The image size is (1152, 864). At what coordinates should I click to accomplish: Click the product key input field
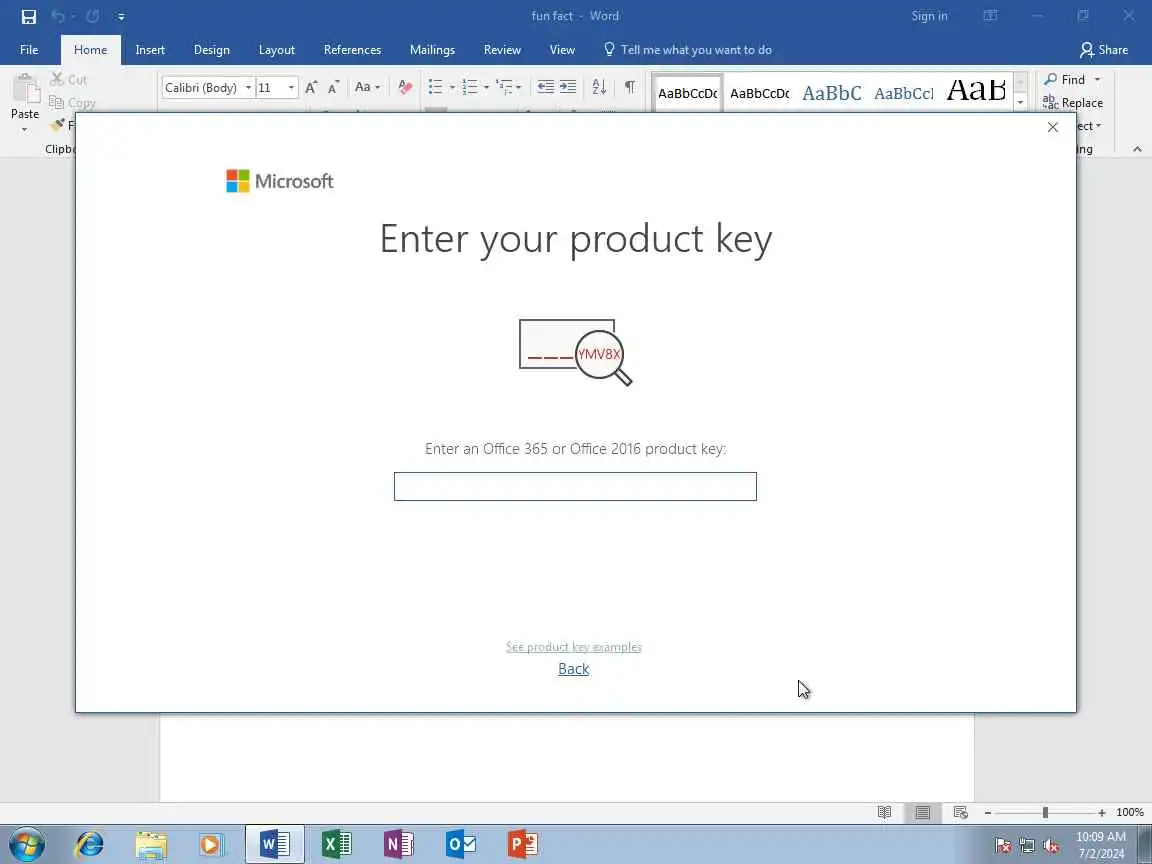point(575,486)
